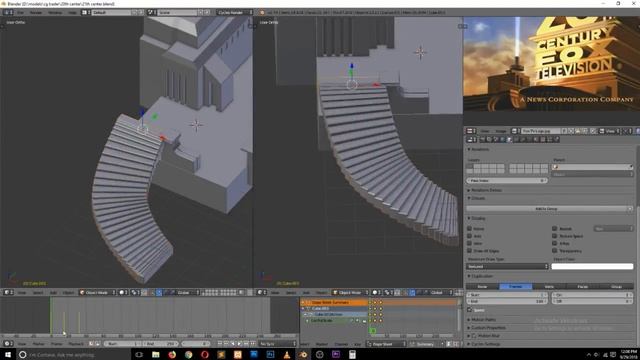Open the Particles properties tab icon
The image size is (640, 360).
point(549,140)
